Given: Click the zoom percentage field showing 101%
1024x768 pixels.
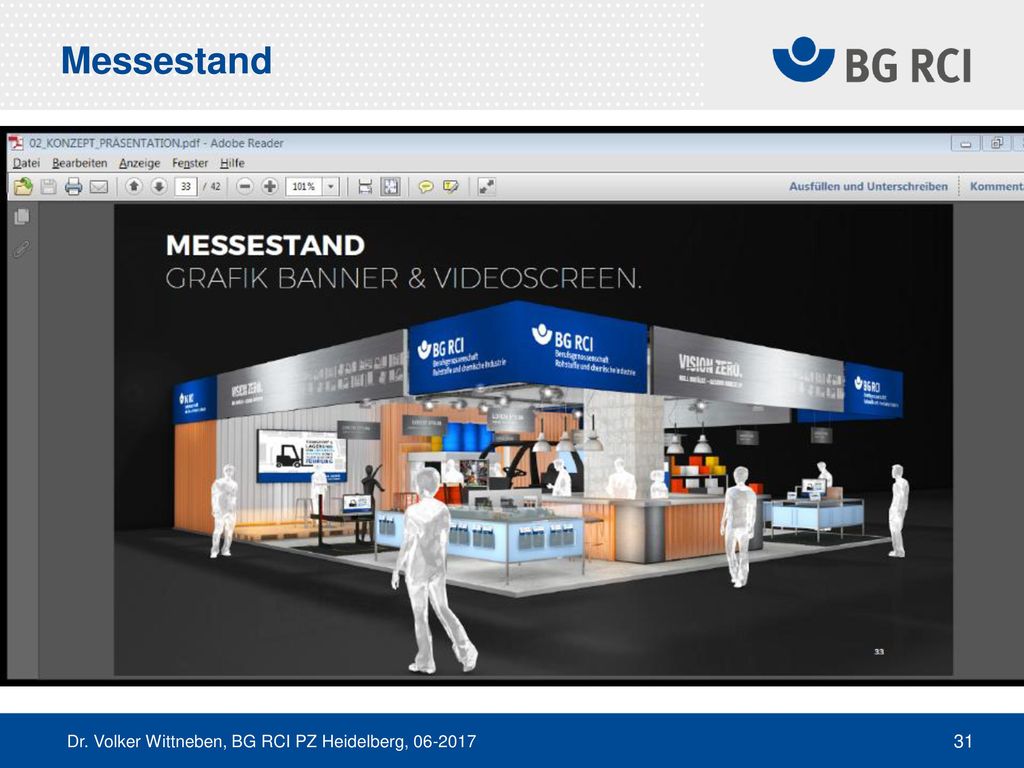Looking at the screenshot, I should [304, 187].
